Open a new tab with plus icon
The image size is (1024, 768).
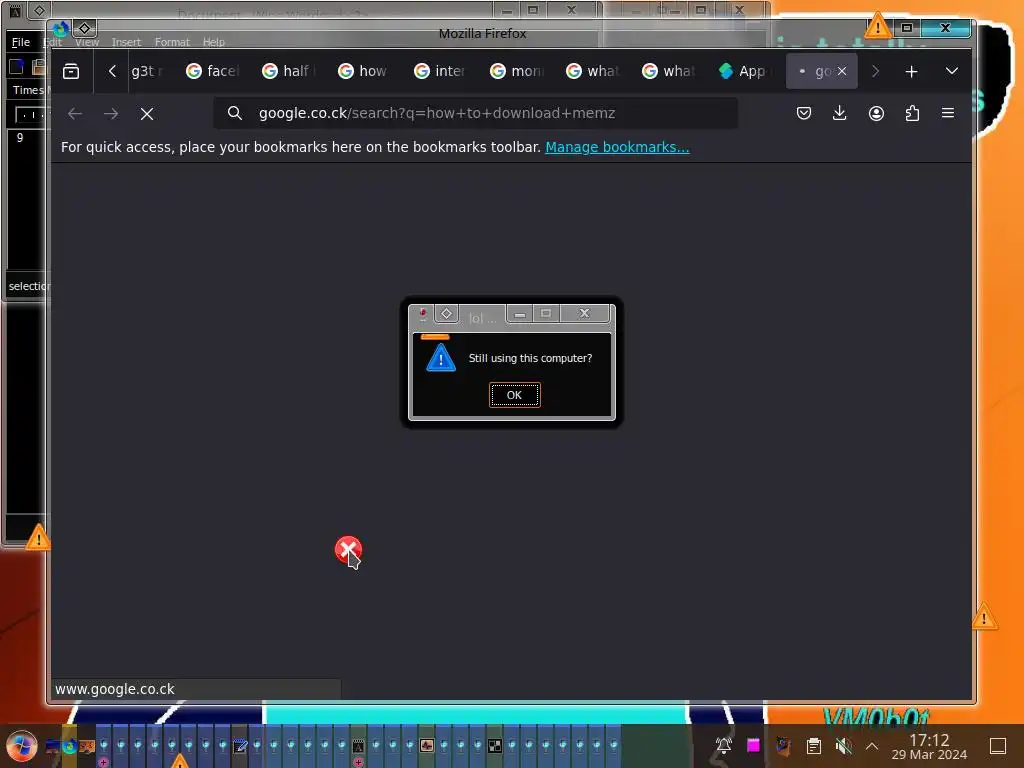coord(911,71)
